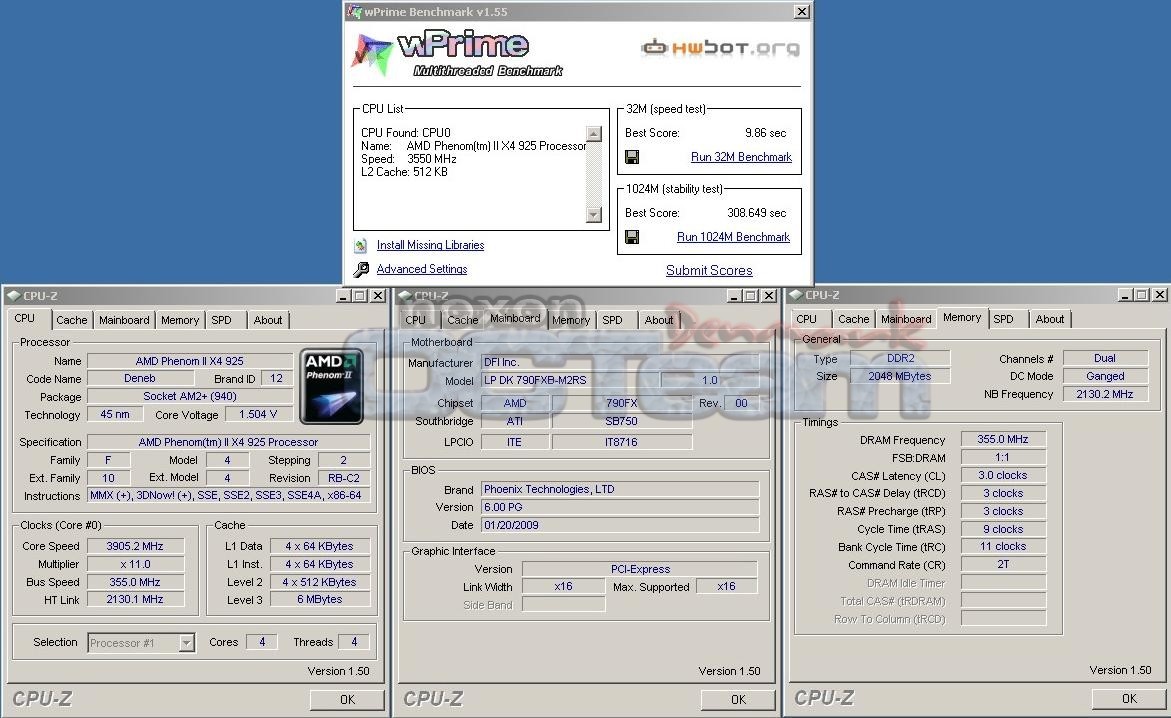Click the Advanced Settings wrench icon
Screen dimensions: 1171x718
361,269
